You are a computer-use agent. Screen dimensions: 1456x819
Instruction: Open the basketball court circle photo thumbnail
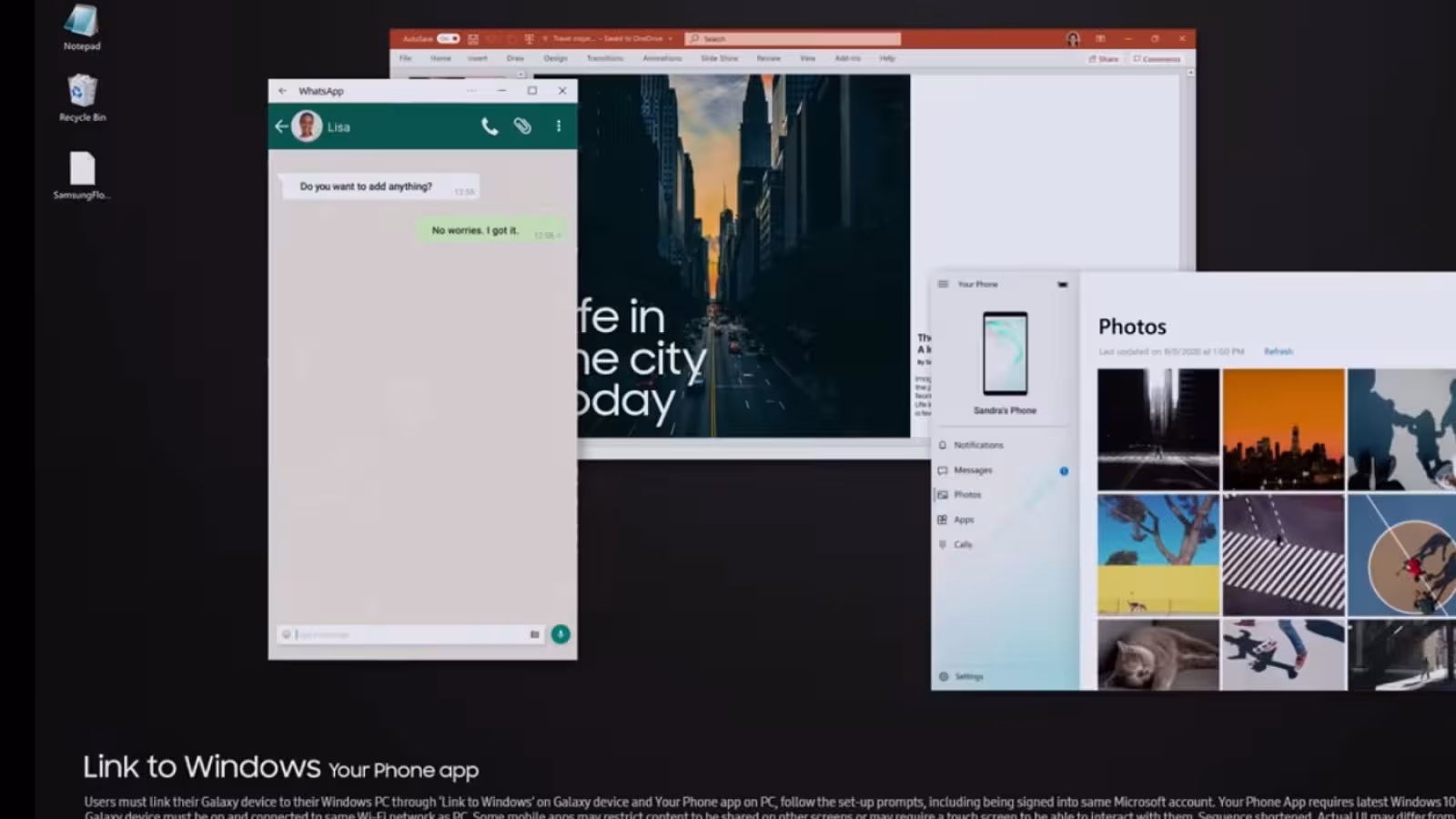coord(1401,555)
